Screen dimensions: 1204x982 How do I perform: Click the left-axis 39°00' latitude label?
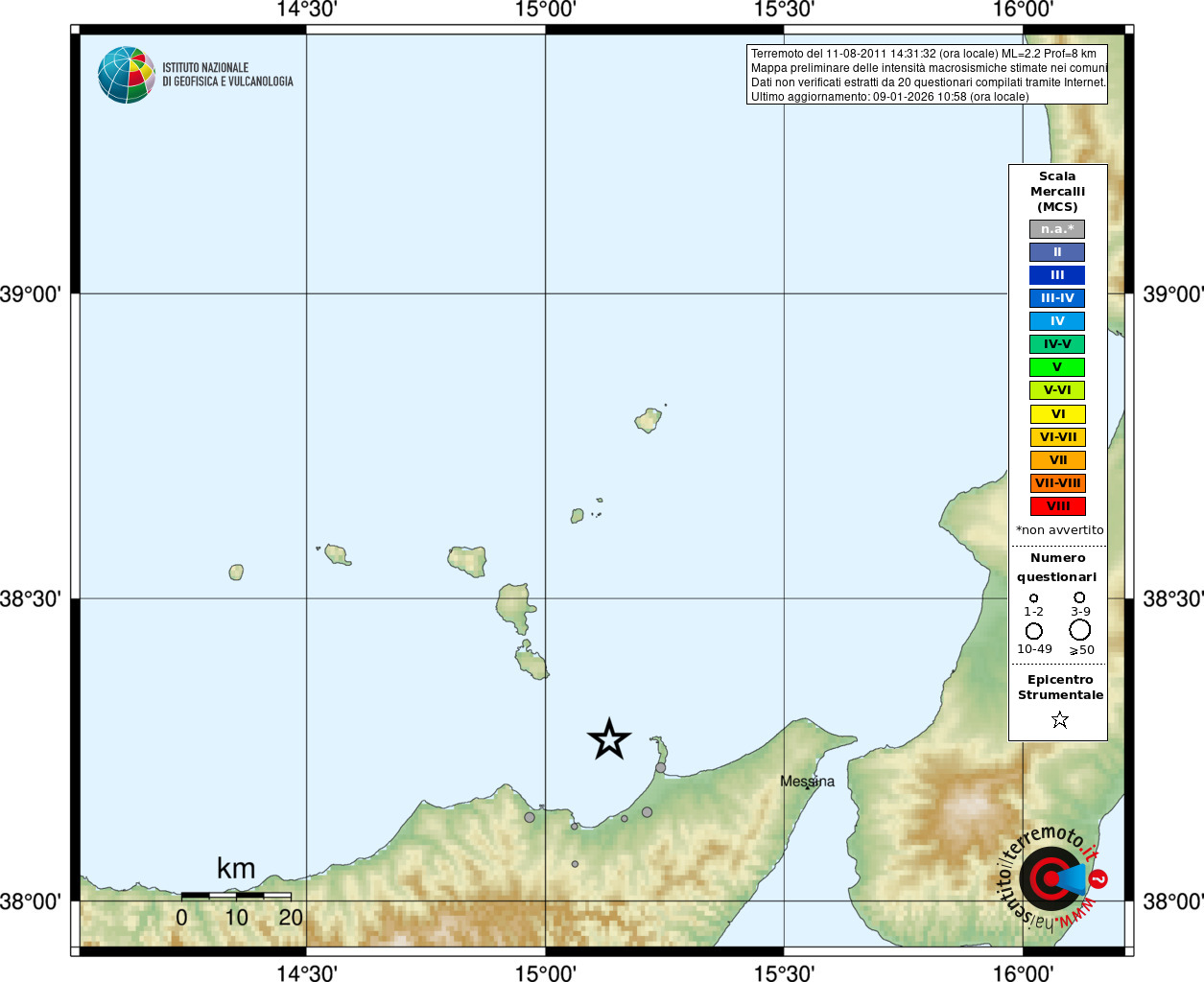(31, 294)
